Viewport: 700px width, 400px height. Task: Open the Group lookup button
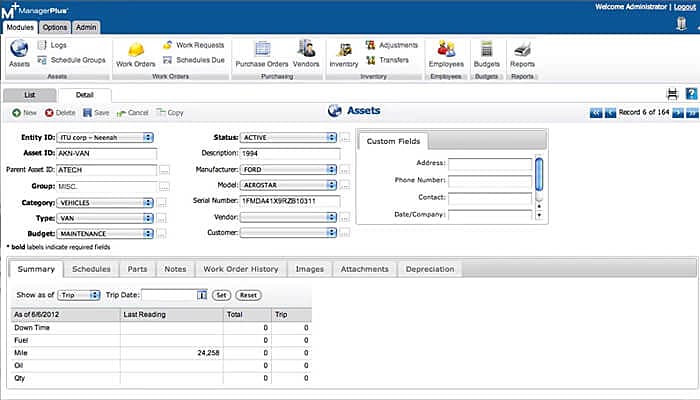click(x=164, y=187)
